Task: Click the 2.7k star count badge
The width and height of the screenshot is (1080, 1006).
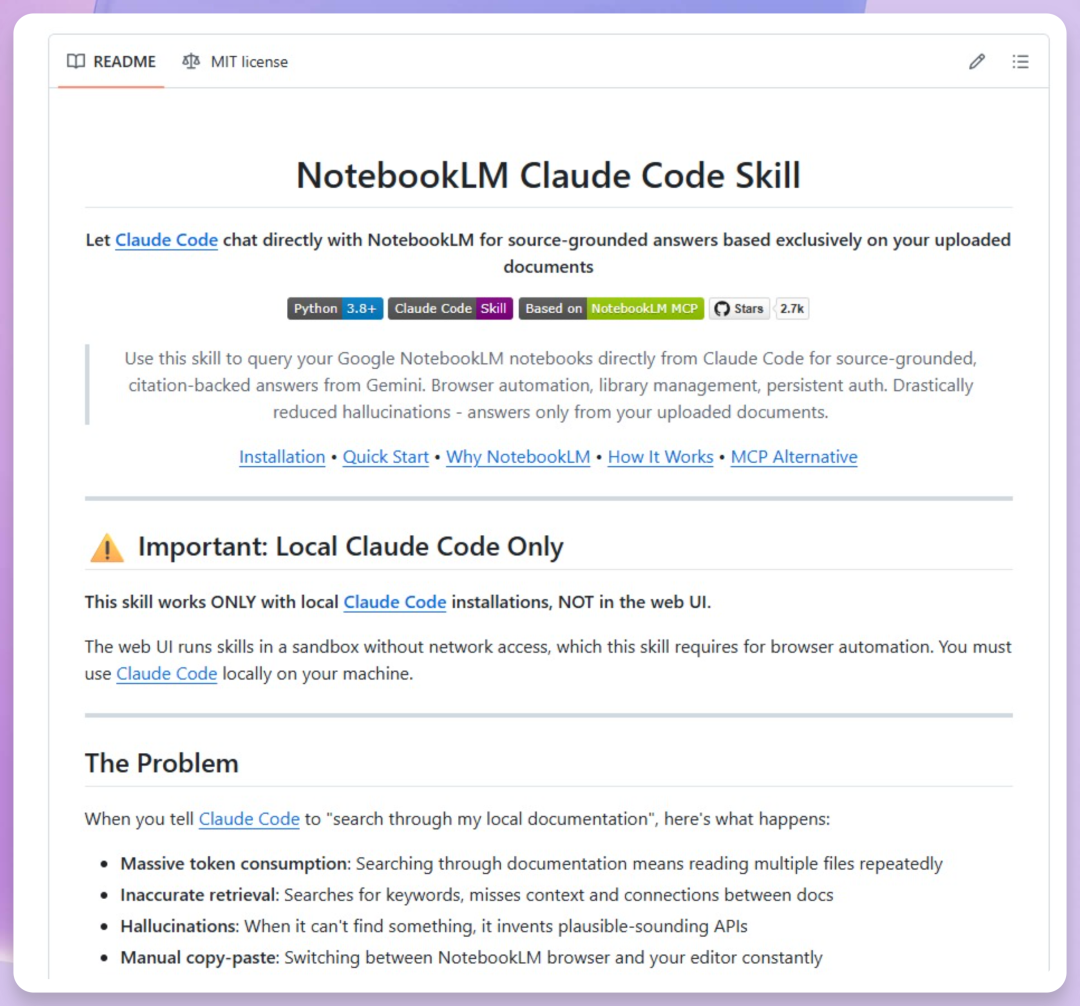Action: click(x=791, y=308)
